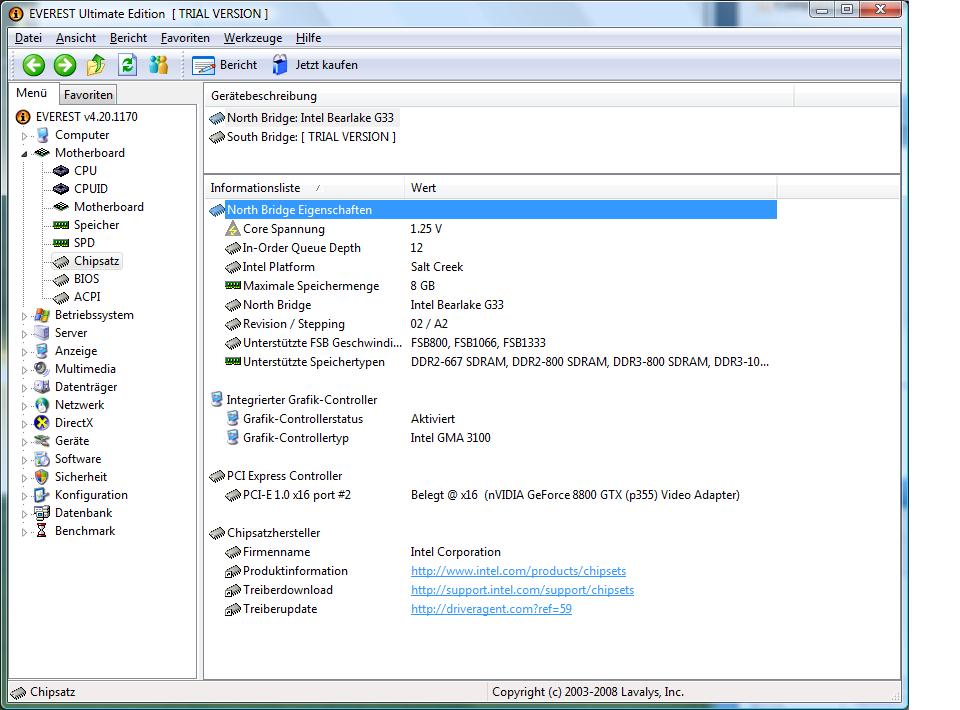Switch to the Menü tab
The image size is (960, 710).
(x=32, y=93)
